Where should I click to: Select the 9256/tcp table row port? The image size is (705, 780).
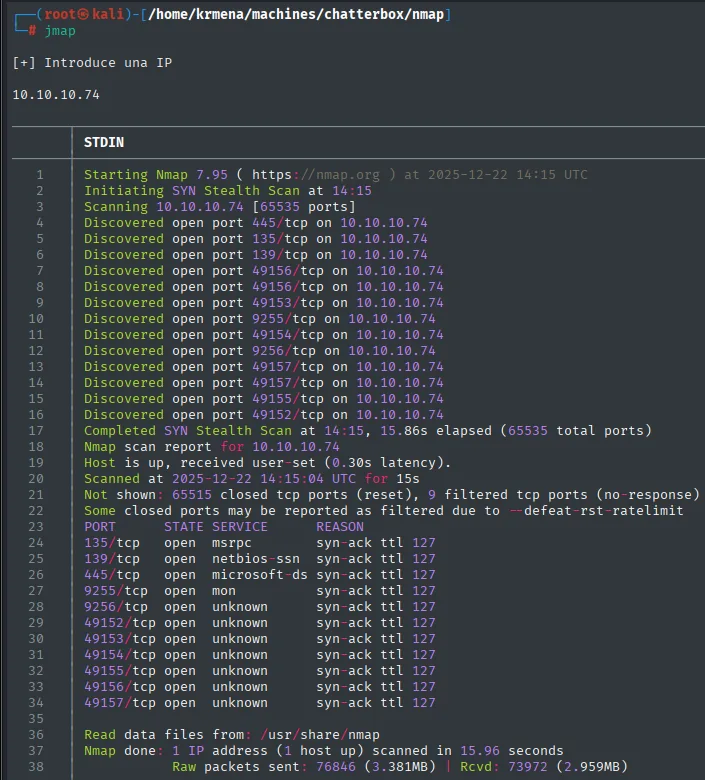115,606
